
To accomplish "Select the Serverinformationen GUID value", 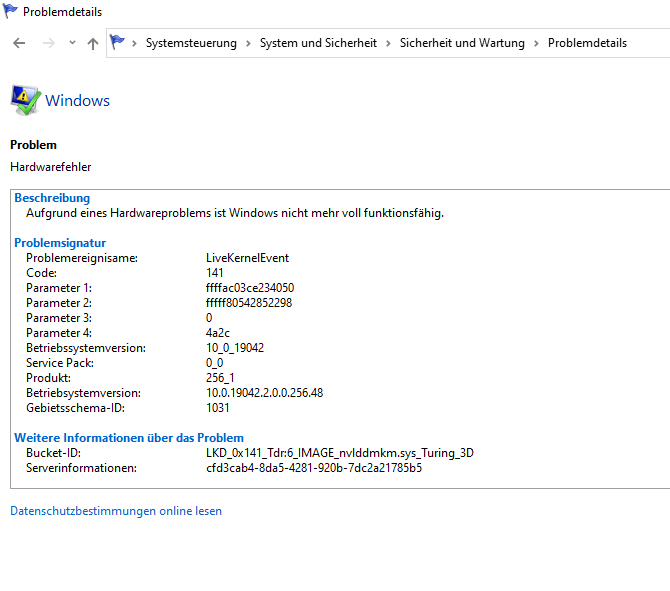I will 314,468.
